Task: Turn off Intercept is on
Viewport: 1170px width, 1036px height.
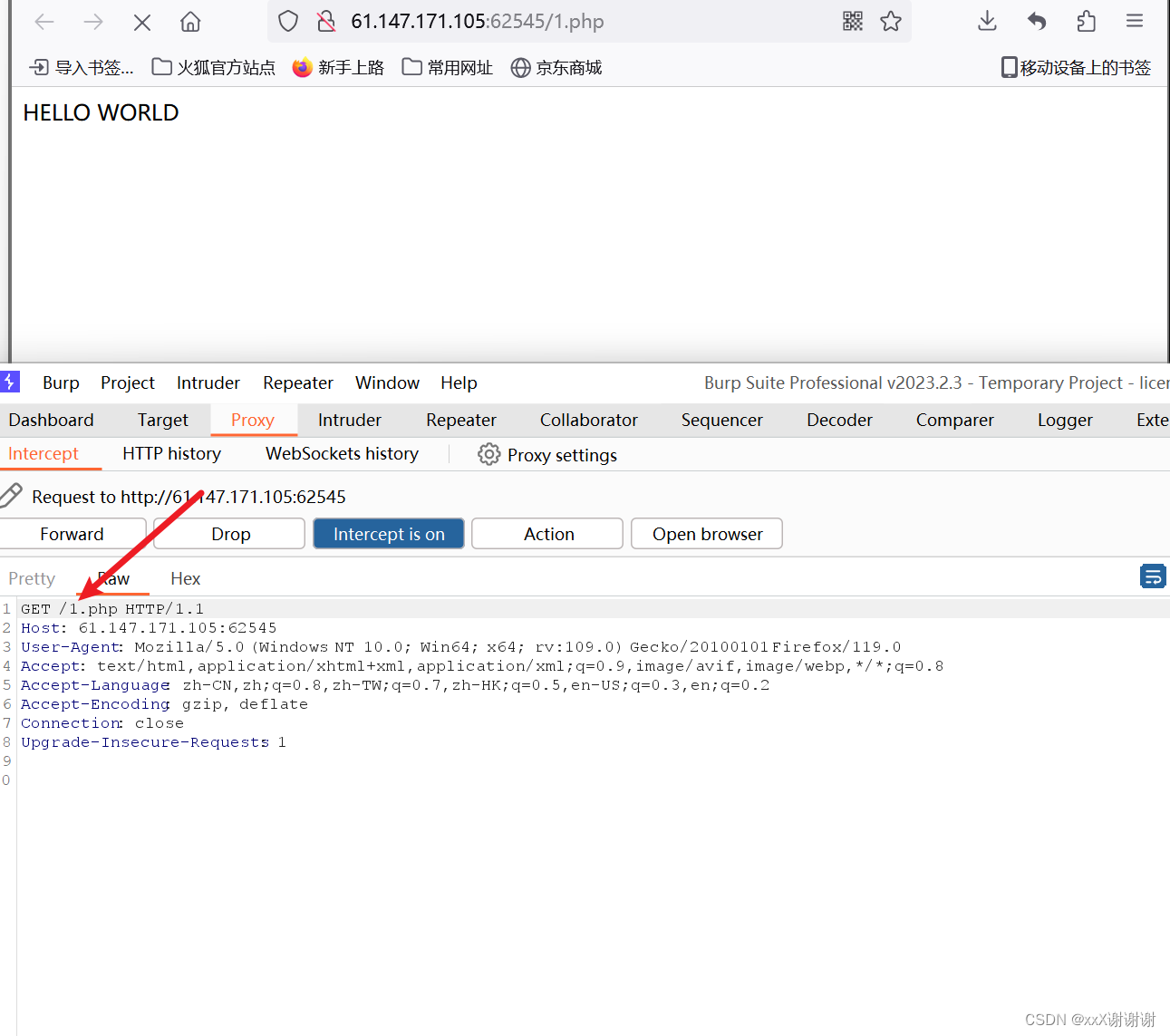Action: point(388,533)
